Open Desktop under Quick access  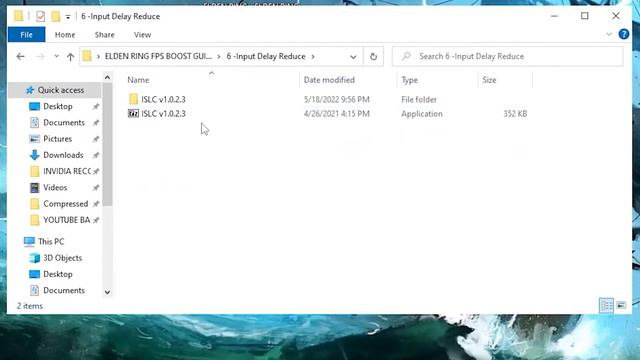point(58,106)
